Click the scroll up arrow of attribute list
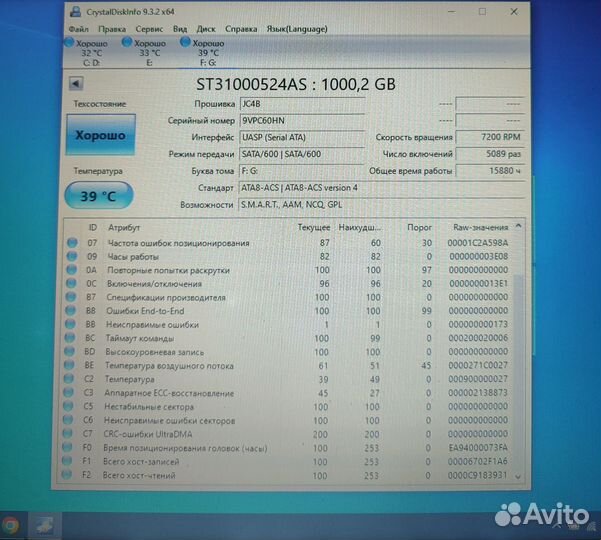The image size is (601, 540). (518, 226)
